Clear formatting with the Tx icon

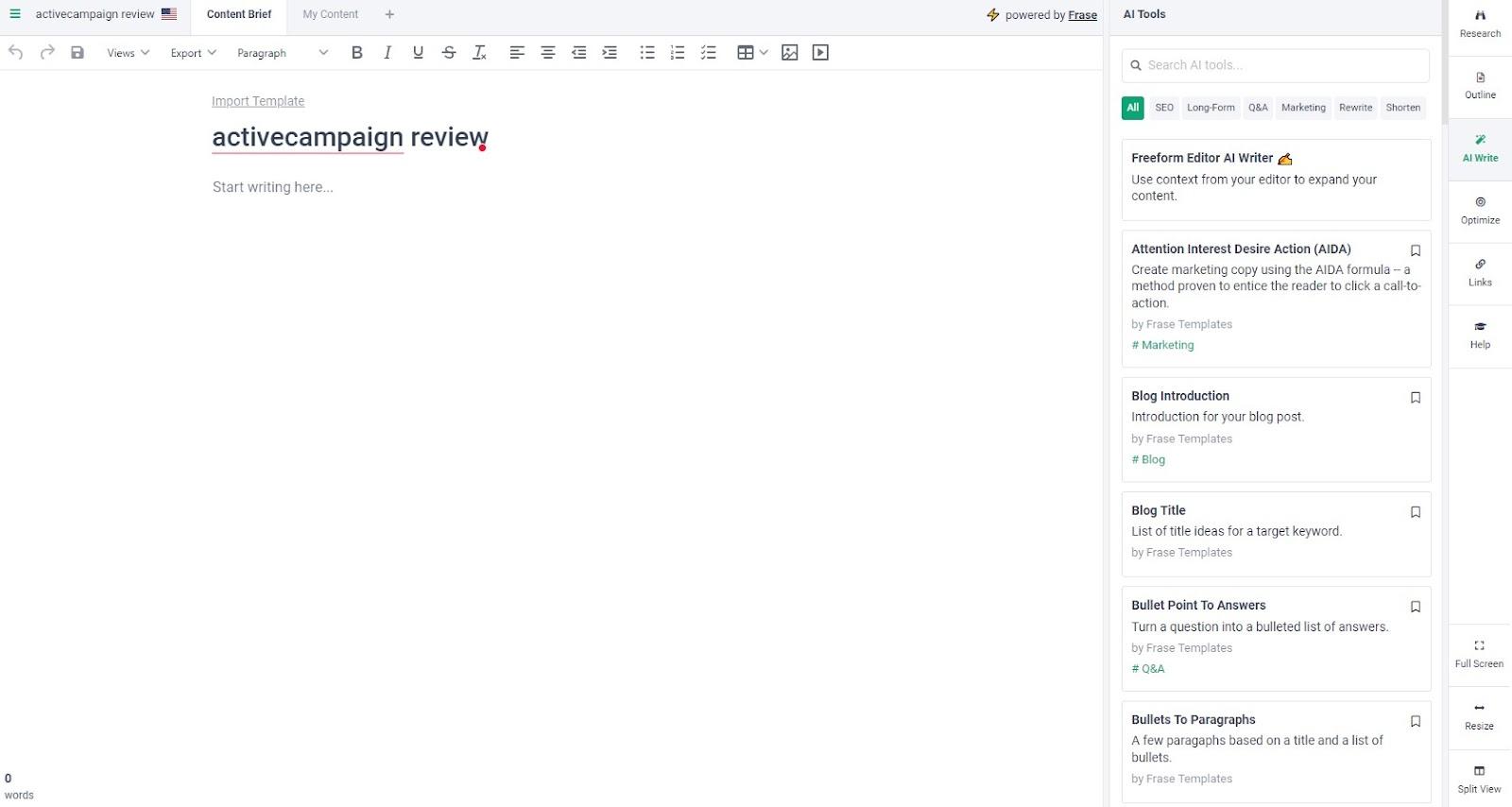click(x=480, y=53)
